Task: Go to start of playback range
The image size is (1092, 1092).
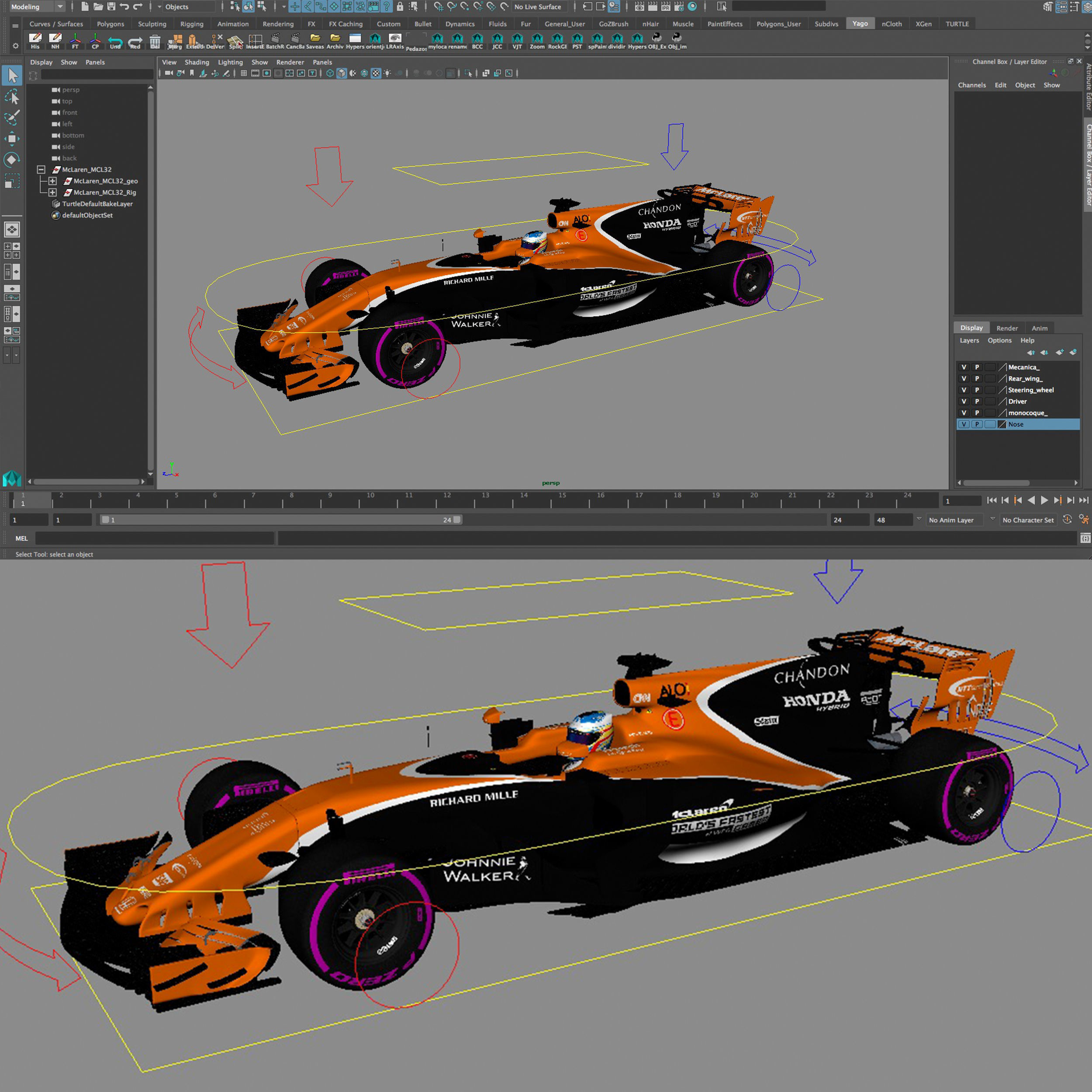Action: pyautogui.click(x=992, y=500)
